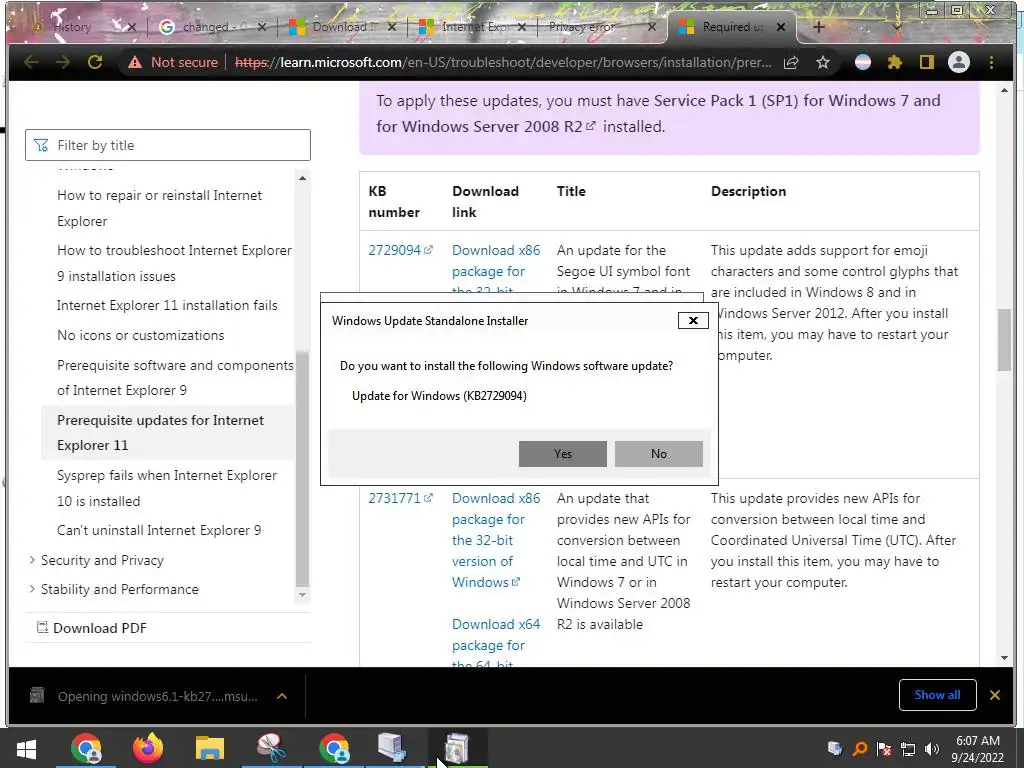
Task: Open 'How to repair or reinstall Internet Explorer'
Action: tap(159, 208)
